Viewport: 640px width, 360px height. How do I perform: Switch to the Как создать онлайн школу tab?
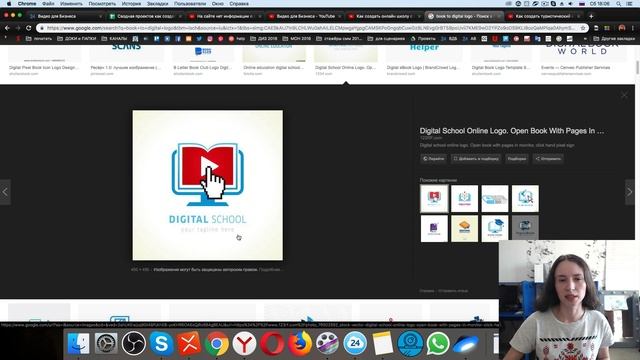384,16
